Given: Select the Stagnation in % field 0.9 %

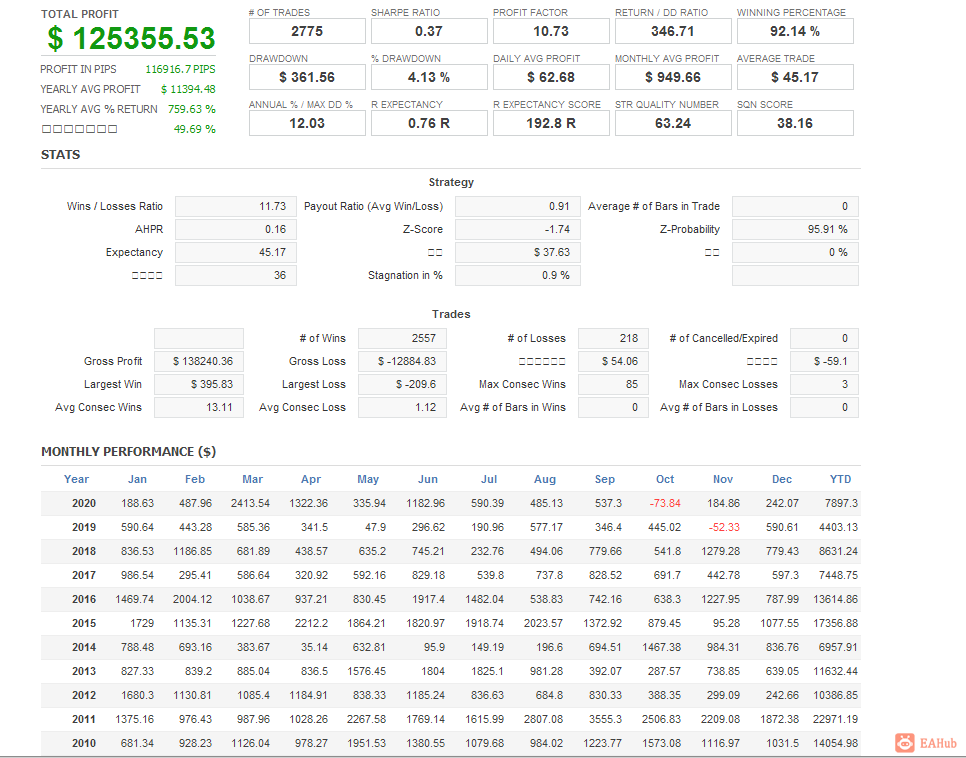Looking at the screenshot, I should (518, 275).
